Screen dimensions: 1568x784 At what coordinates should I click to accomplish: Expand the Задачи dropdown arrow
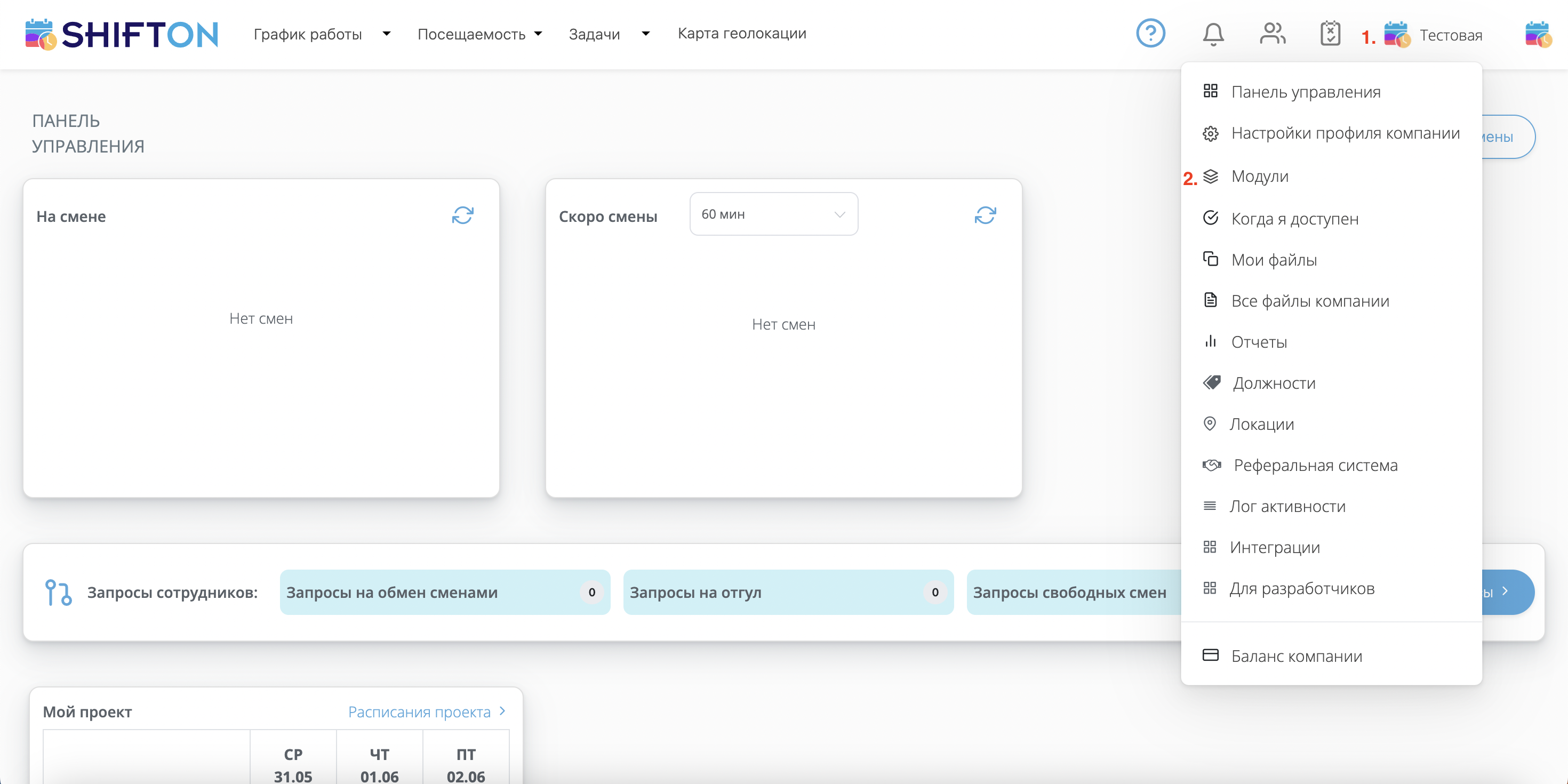646,34
